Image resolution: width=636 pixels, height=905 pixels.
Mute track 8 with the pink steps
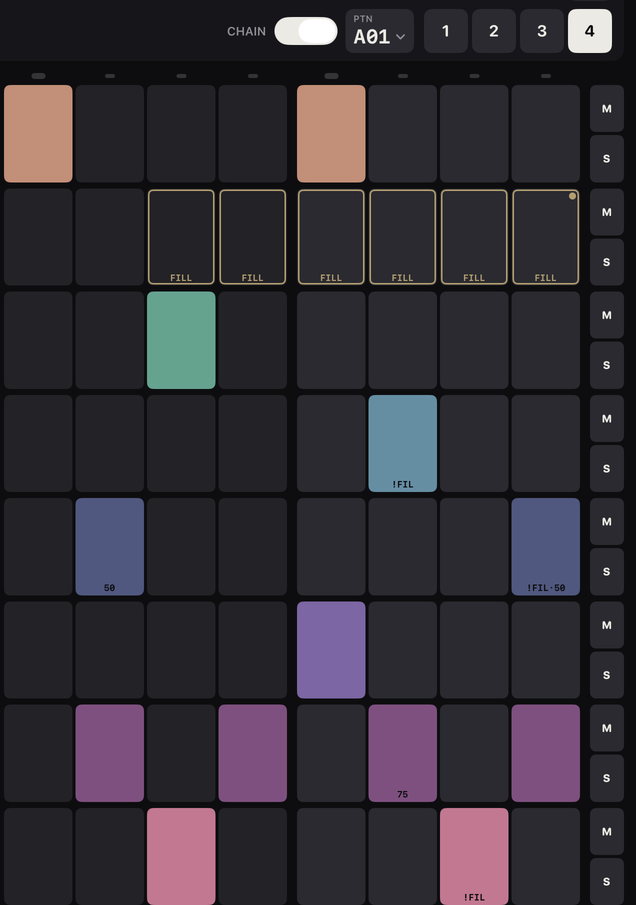click(x=607, y=832)
